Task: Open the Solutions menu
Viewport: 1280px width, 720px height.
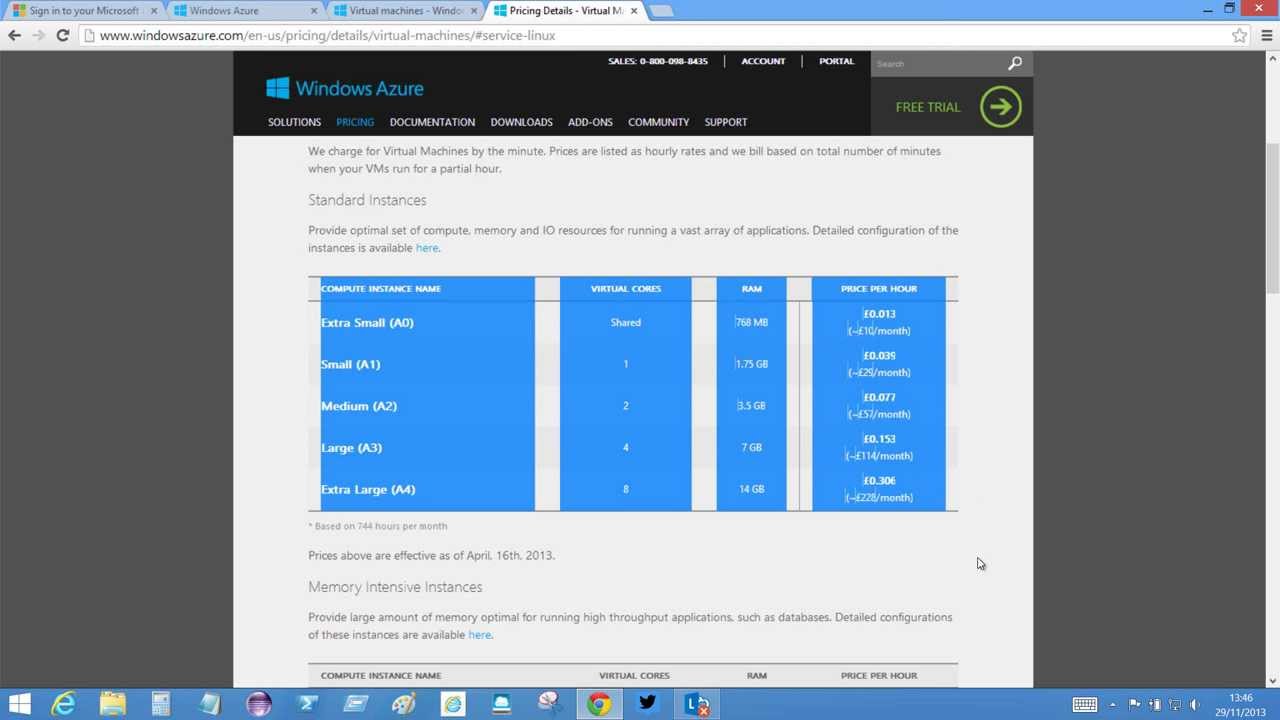Action: [x=294, y=122]
